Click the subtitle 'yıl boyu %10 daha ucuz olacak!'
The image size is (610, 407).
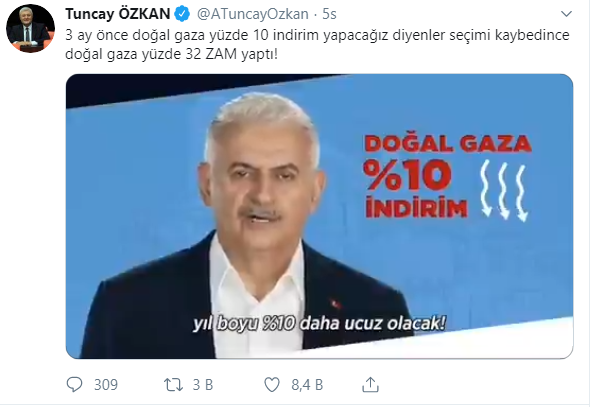click(x=319, y=324)
